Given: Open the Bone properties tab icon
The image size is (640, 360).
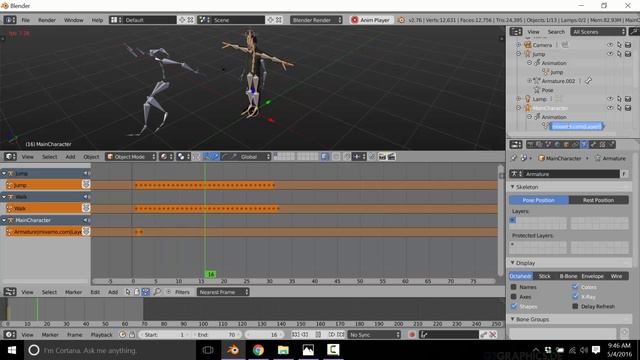Looking at the screenshot, I should [593, 144].
